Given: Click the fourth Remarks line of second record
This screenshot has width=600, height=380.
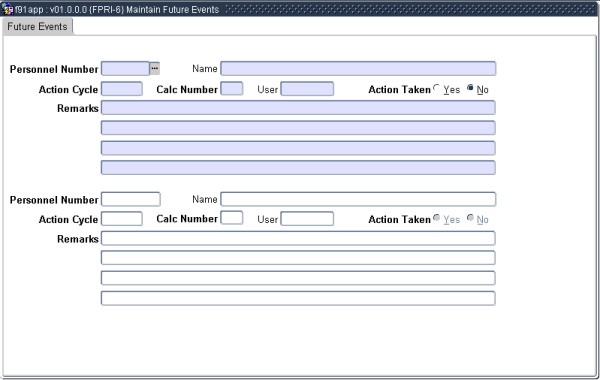Looking at the screenshot, I should 298,298.
